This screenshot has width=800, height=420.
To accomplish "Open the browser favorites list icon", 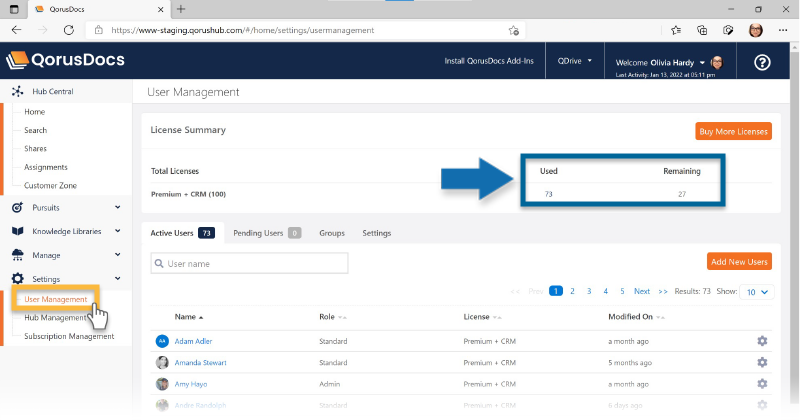I will point(676,30).
